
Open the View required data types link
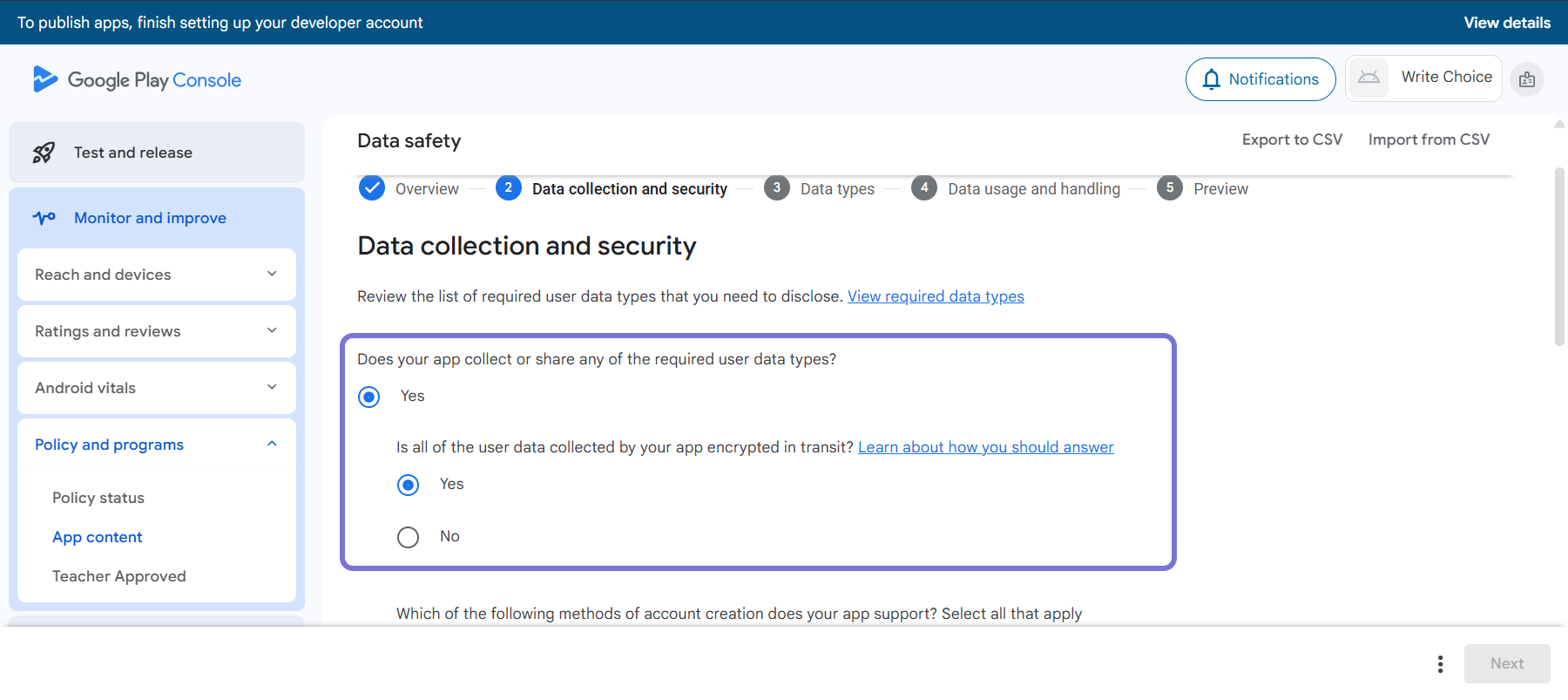[x=936, y=296]
